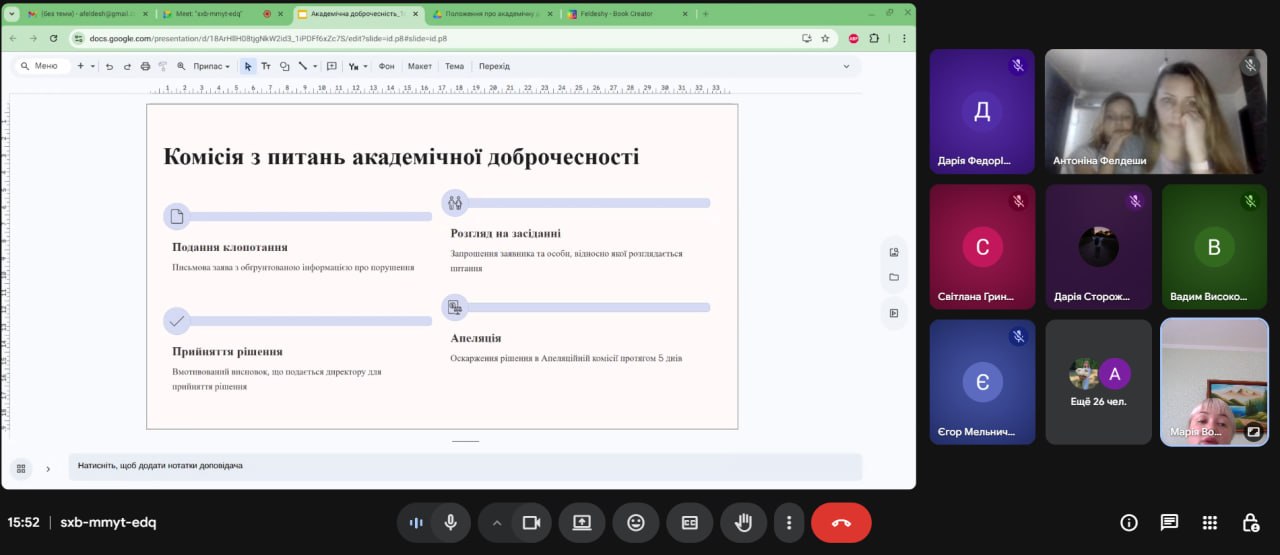The height and width of the screenshot is (555, 1280).
Task: Click the speaker notes field
Action: point(465,465)
